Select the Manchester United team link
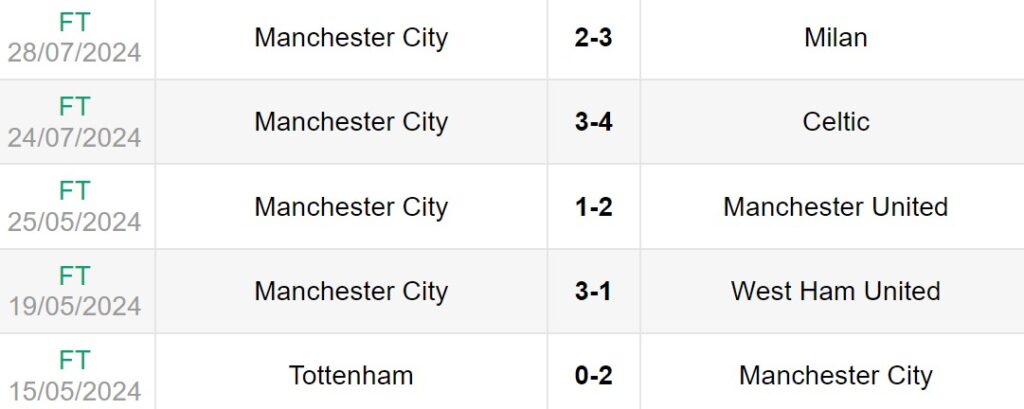Screen dimensions: 1024x409 click(x=835, y=207)
